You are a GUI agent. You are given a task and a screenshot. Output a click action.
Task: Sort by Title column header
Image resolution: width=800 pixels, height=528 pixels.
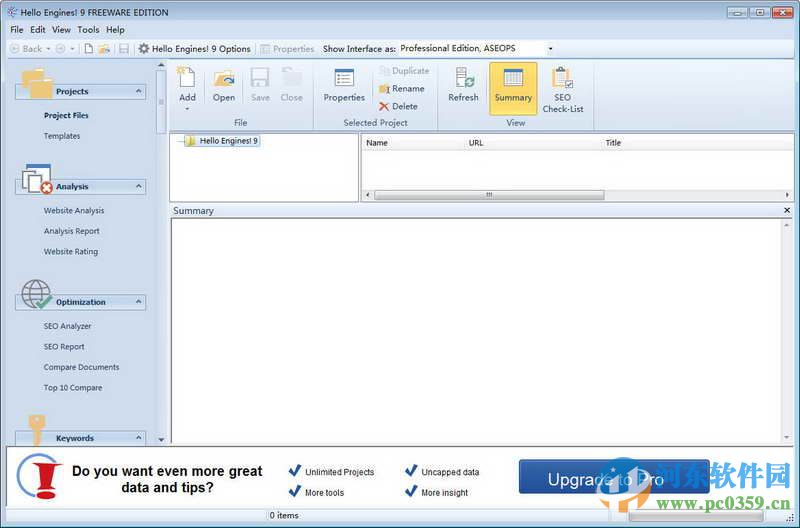[613, 143]
